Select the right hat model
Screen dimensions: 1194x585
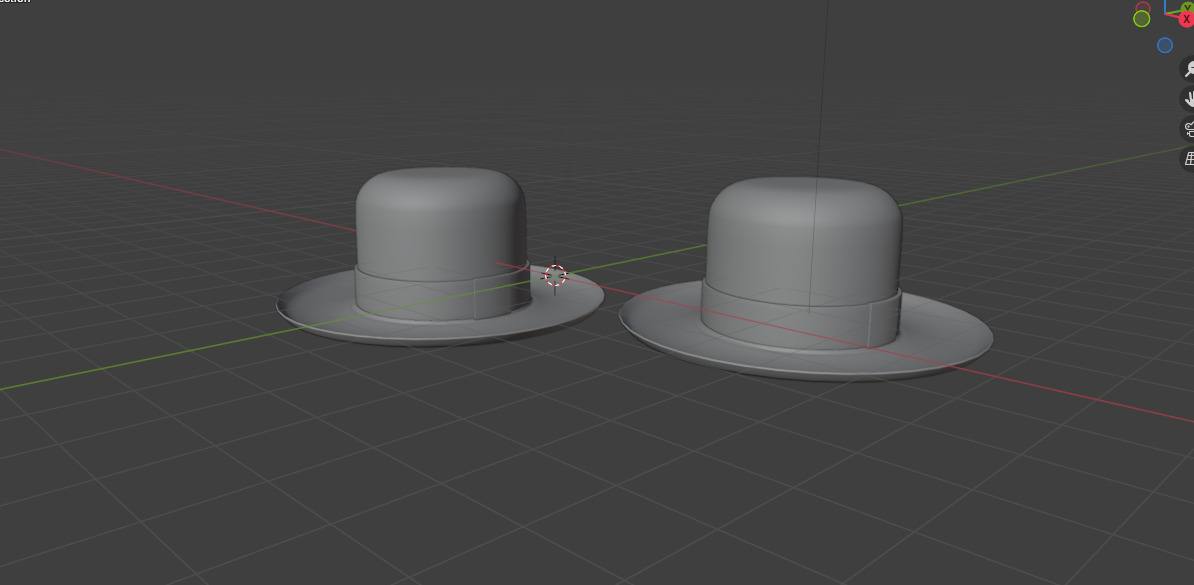tap(806, 278)
